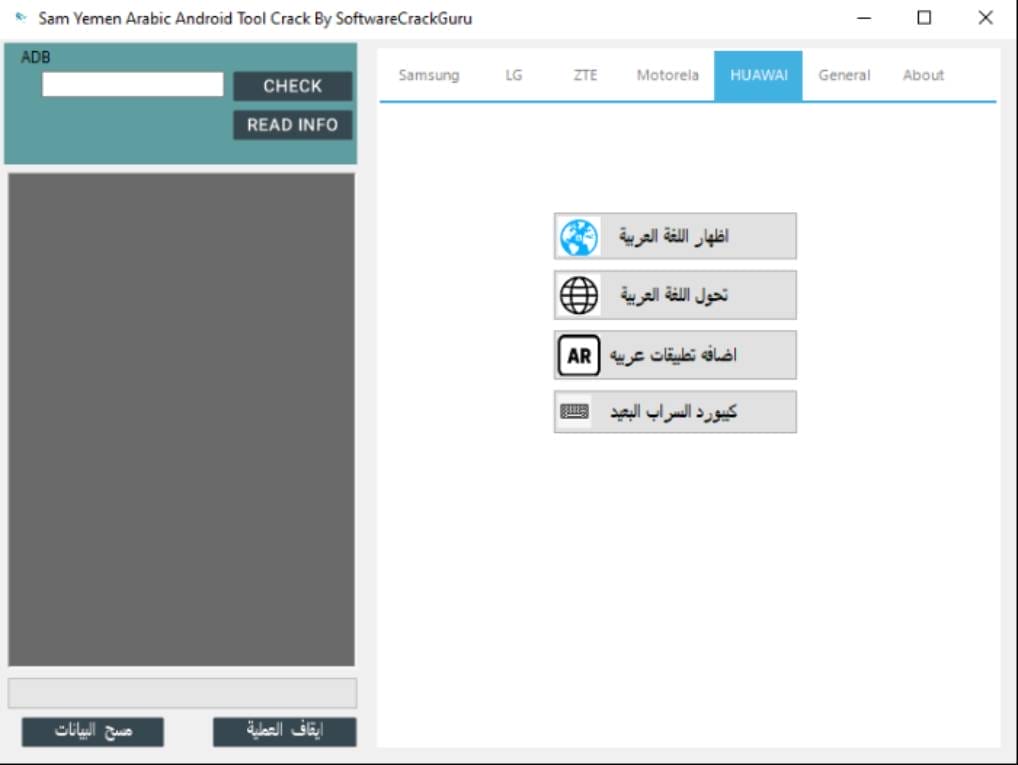Viewport: 1018px width, 765px height.
Task: Click inside the ADB text input field
Action: 132,84
